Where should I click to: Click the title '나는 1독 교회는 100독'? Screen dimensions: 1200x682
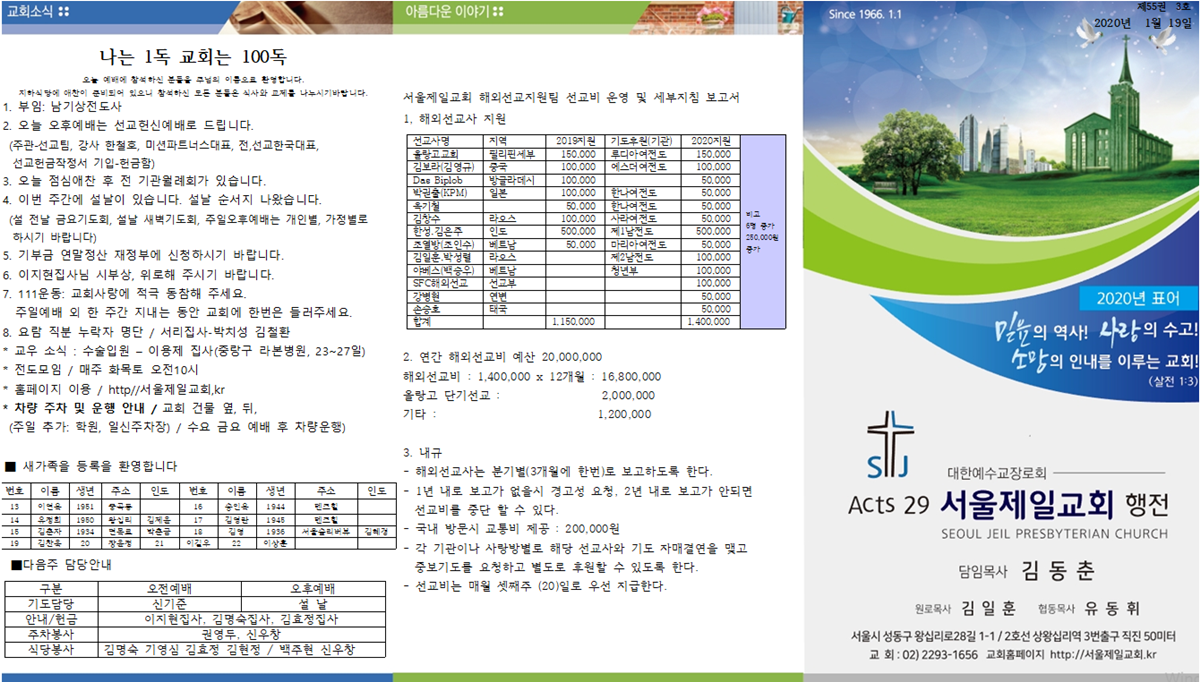point(195,56)
